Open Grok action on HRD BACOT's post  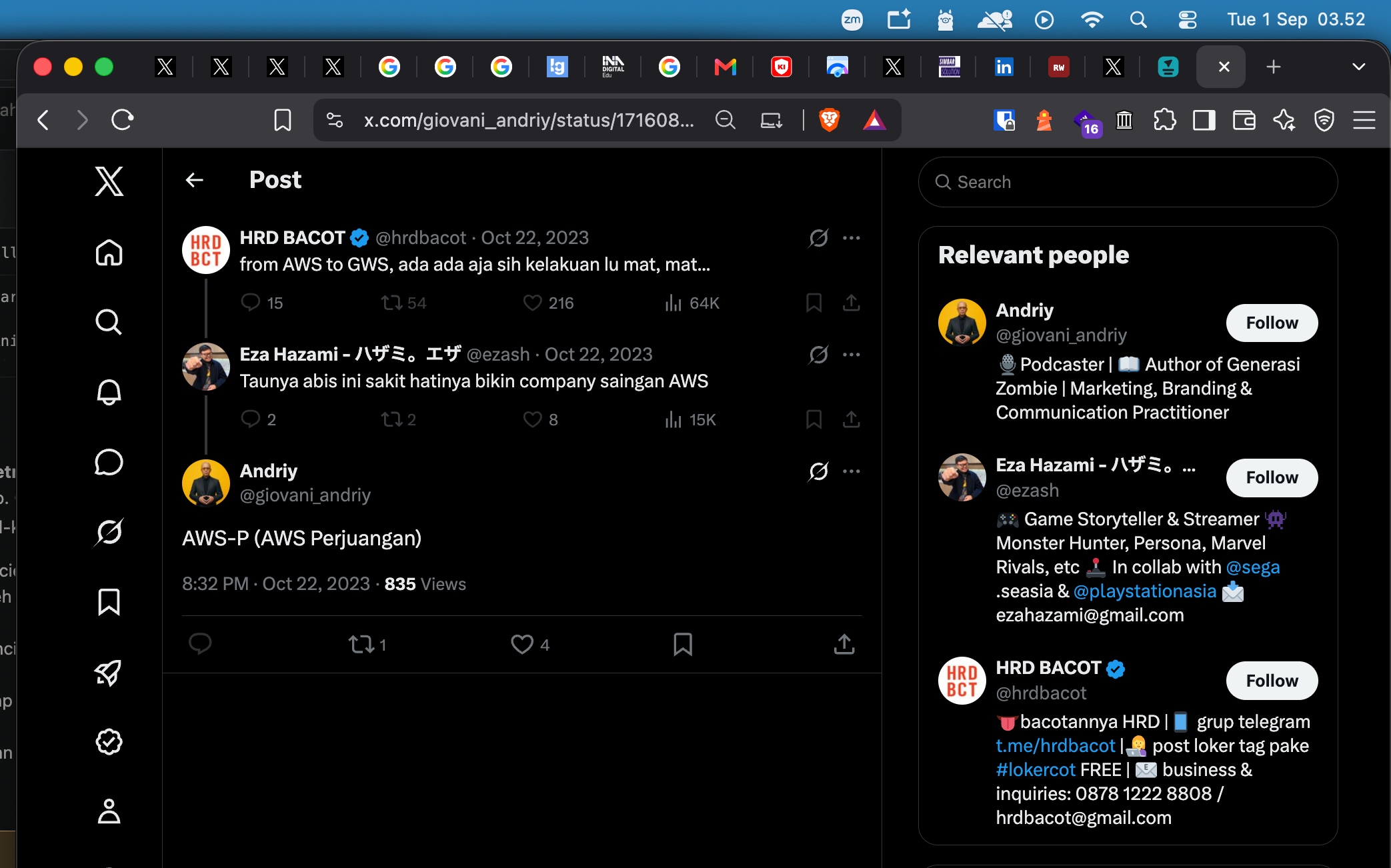click(819, 238)
